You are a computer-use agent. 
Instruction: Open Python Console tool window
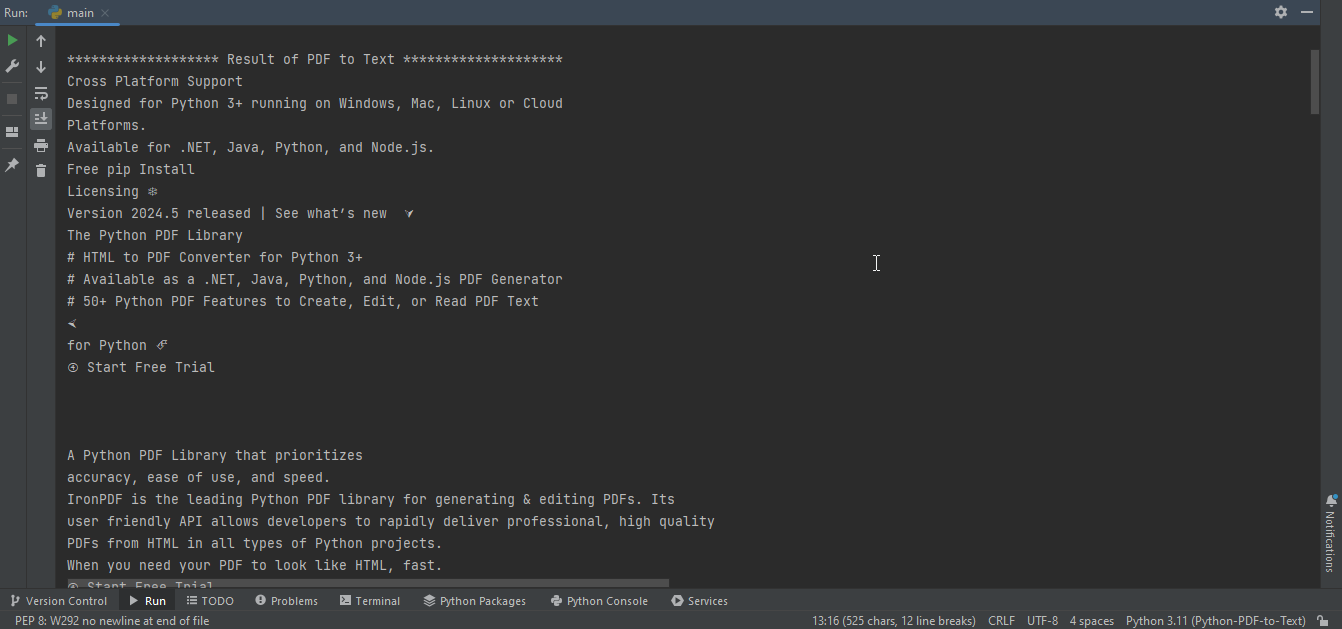[599, 601]
